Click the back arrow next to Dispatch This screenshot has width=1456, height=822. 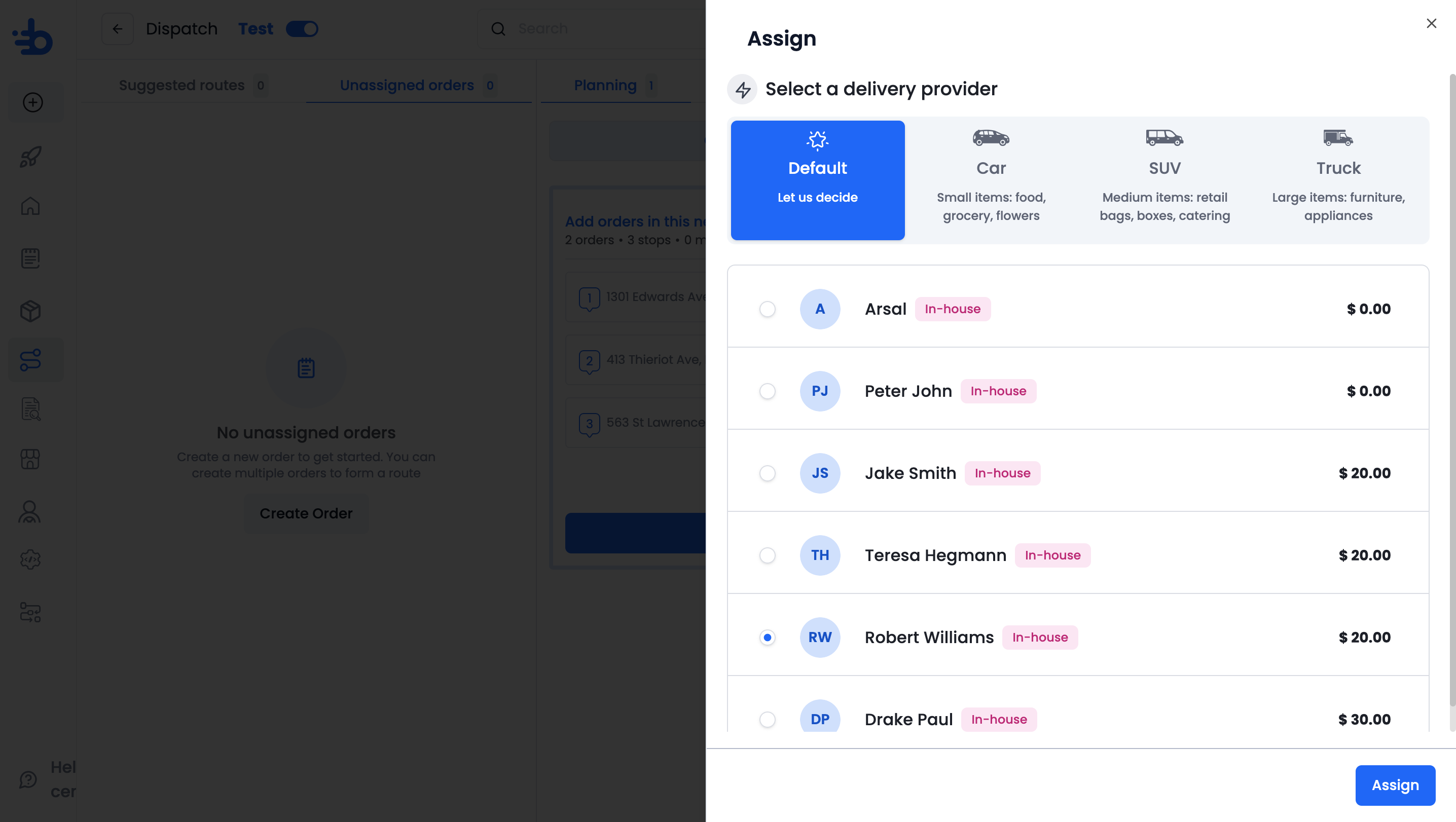(x=118, y=29)
